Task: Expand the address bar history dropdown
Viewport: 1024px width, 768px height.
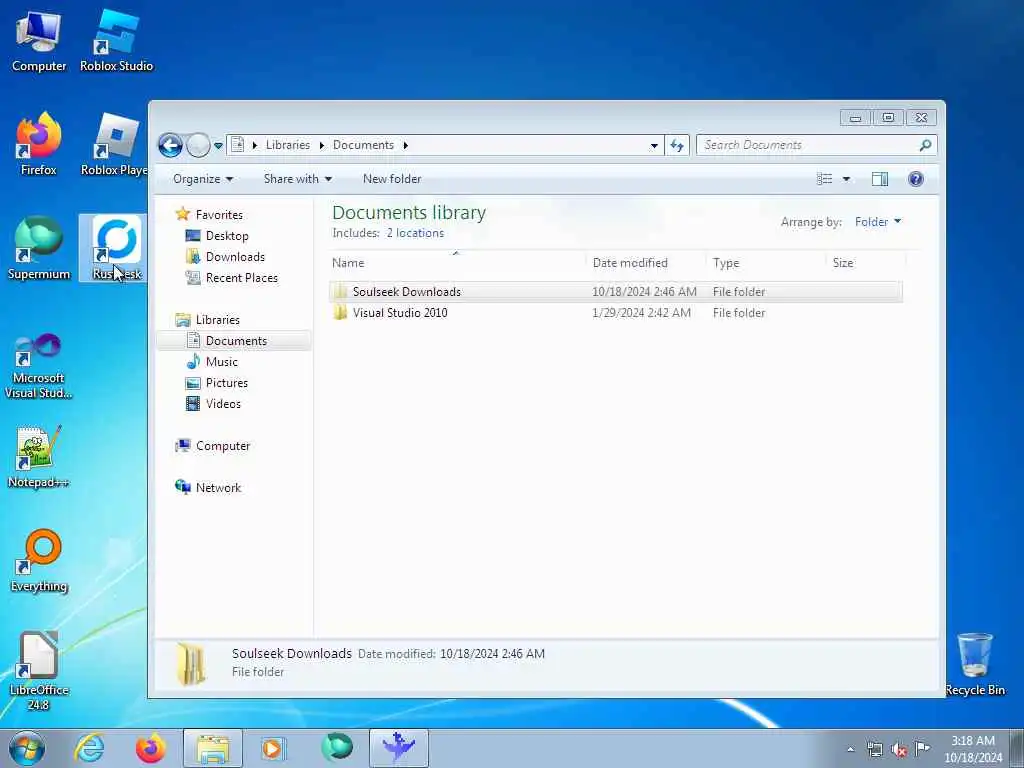Action: 654,146
